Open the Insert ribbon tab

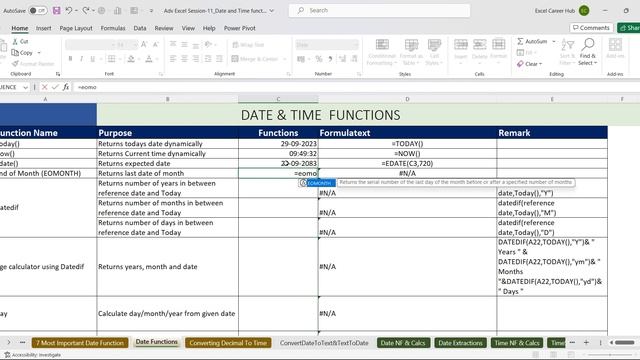43,28
